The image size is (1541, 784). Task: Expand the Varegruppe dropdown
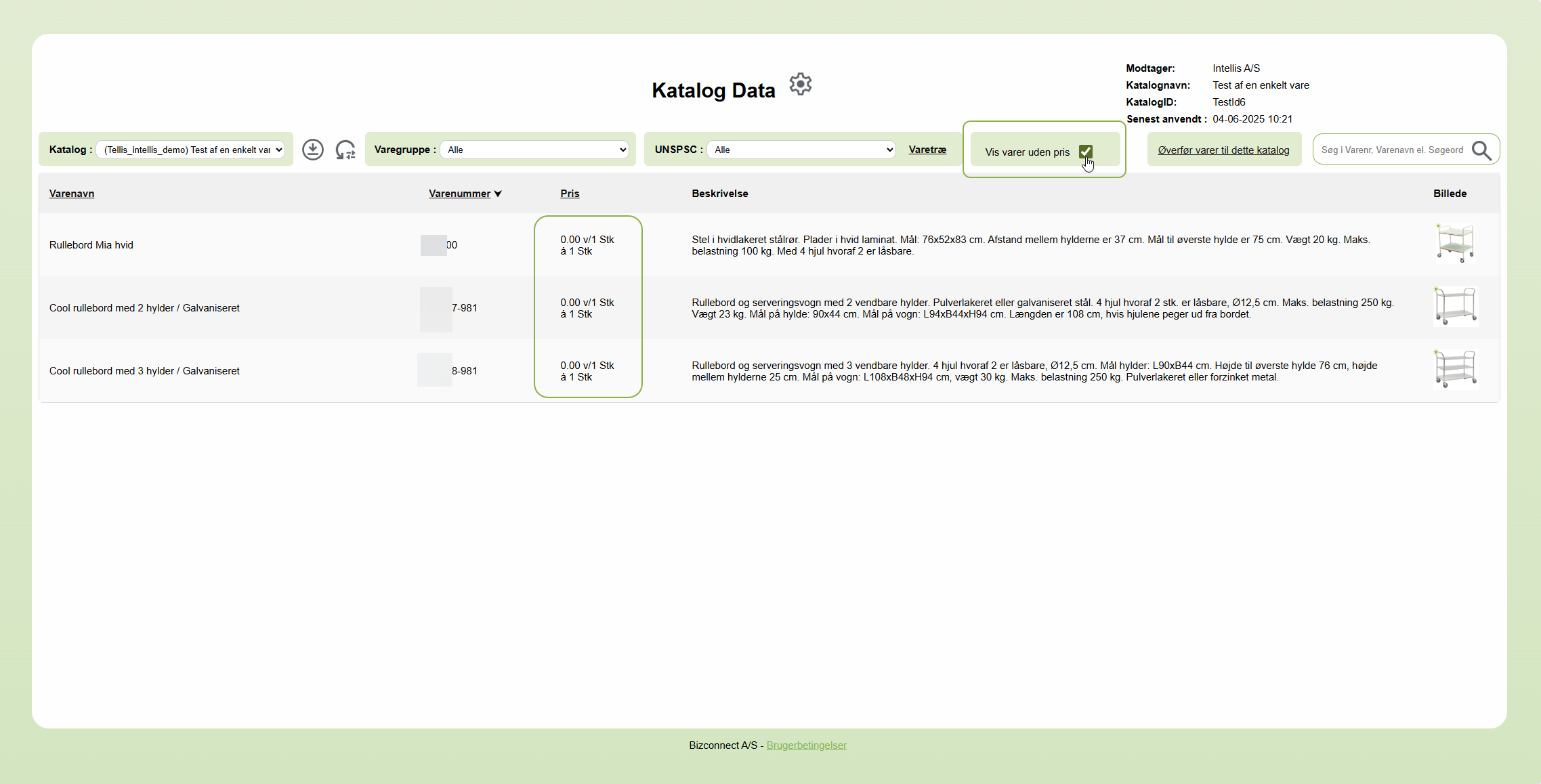[x=534, y=150]
